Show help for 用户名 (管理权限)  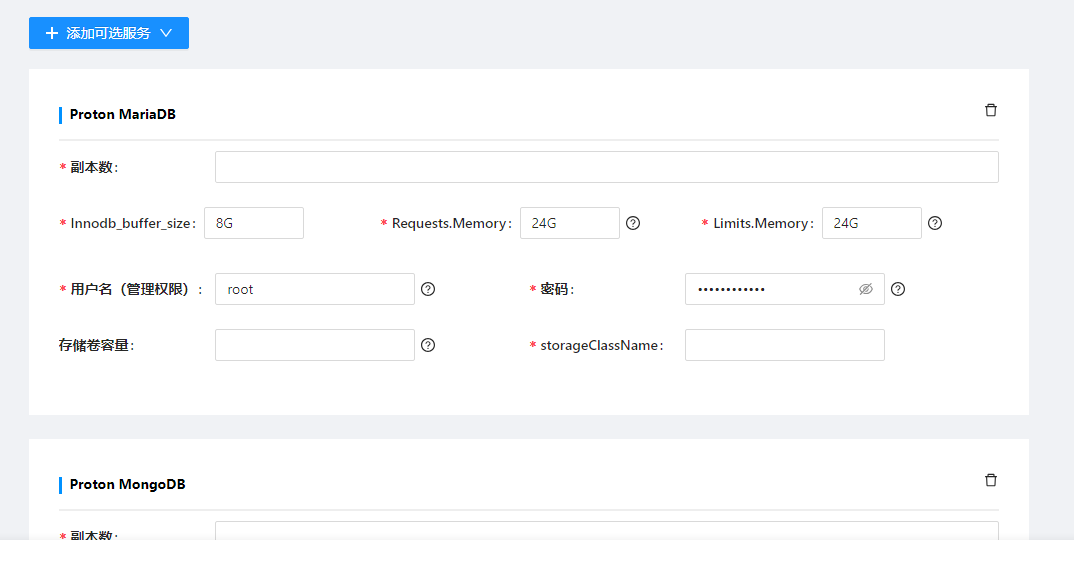click(x=428, y=289)
